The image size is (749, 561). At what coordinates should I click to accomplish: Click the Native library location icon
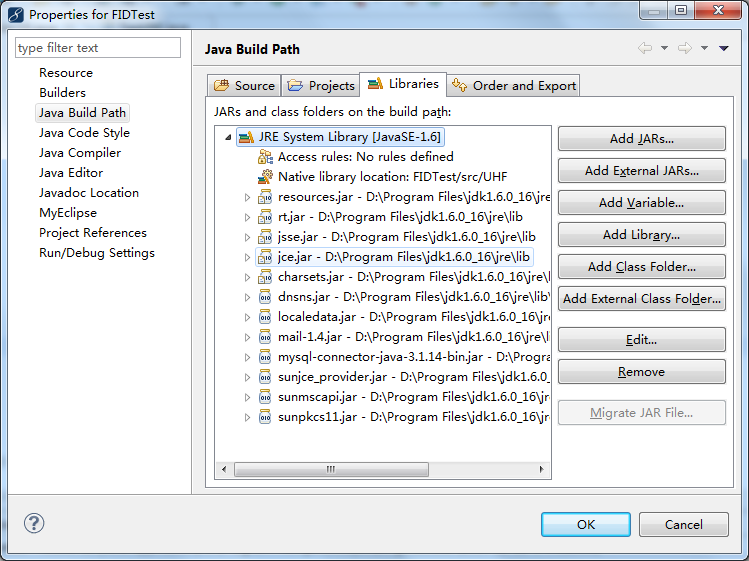point(265,177)
